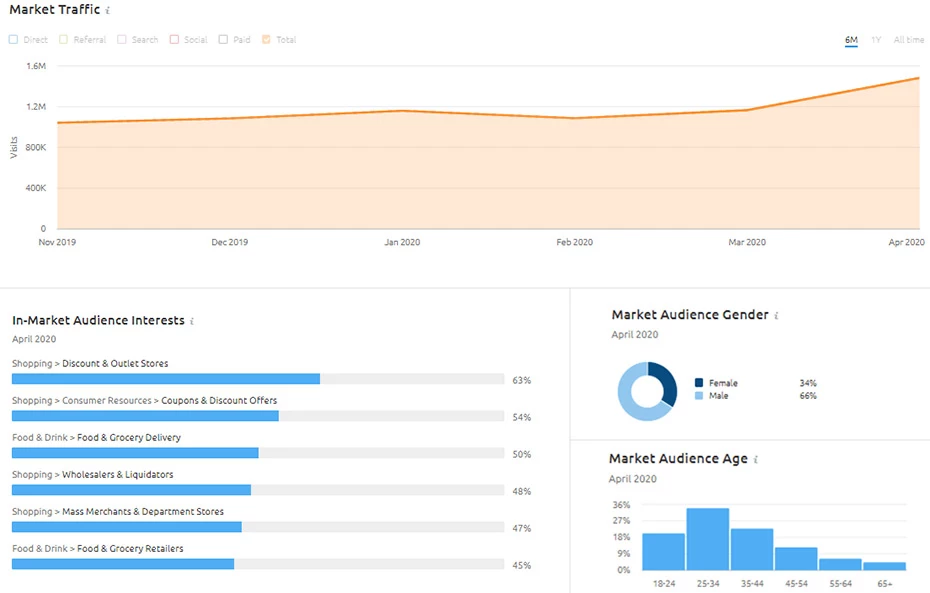
Task: Click the 'Shopping > Wholesalers & Liquidators' label
Action: (93, 474)
